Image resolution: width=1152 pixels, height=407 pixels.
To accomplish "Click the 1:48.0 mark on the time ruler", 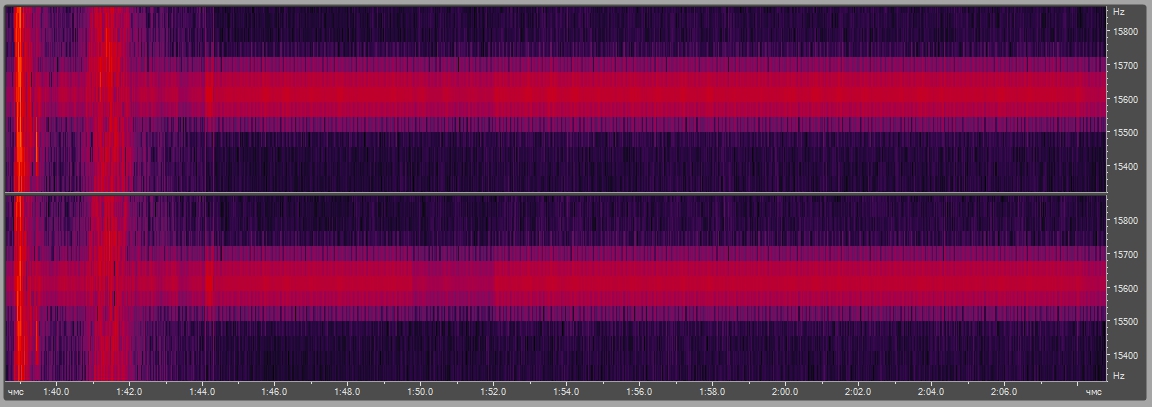I will pyautogui.click(x=348, y=392).
